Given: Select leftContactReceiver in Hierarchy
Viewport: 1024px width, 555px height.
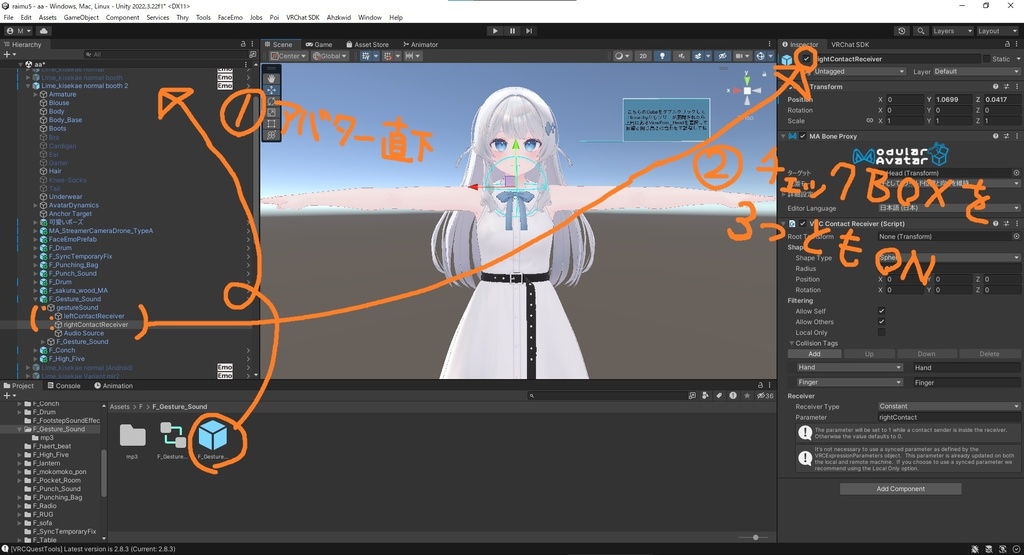Looking at the screenshot, I should click(x=93, y=316).
